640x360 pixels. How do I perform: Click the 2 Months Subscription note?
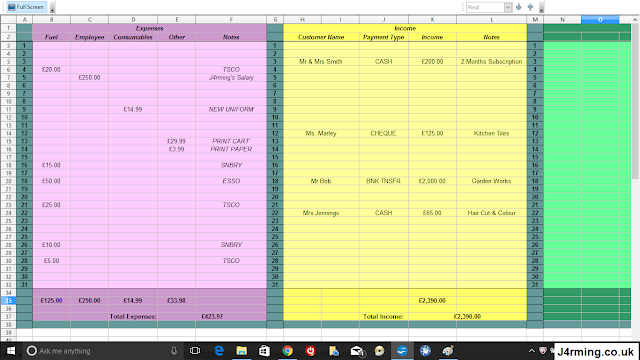tap(491, 62)
